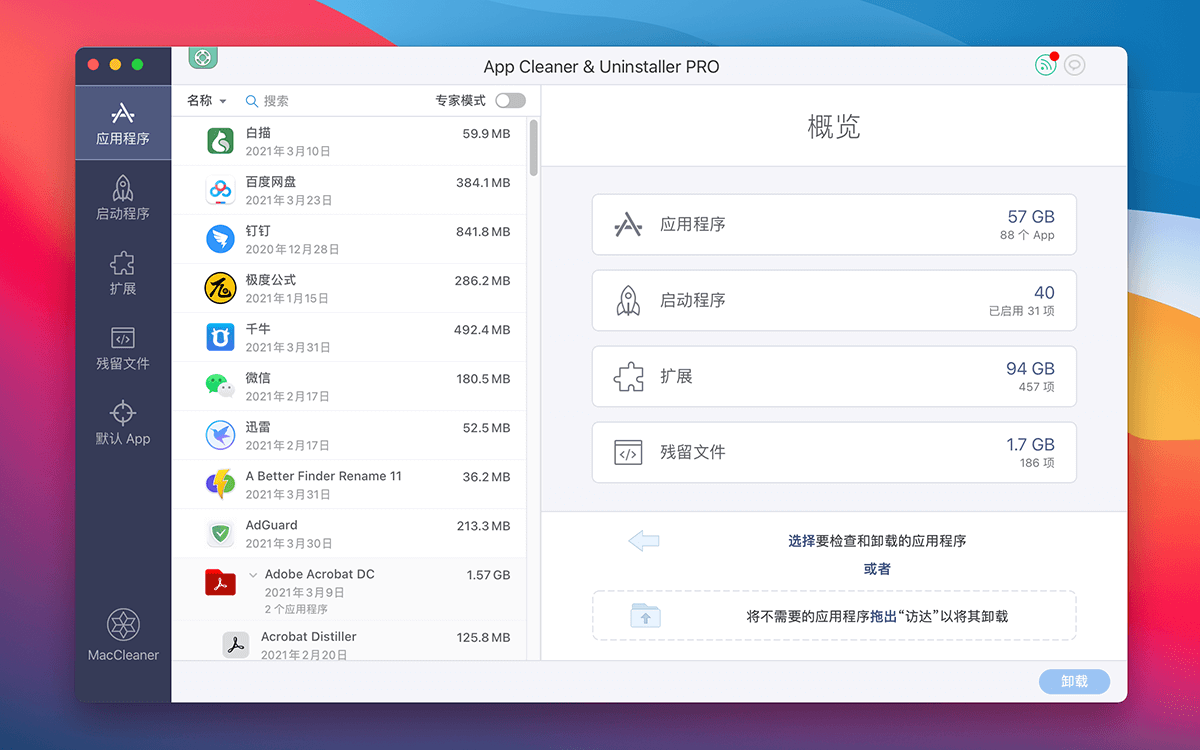Viewport: 1200px width, 750px height.
Task: Select the 钉钉 app icon
Action: click(x=220, y=239)
